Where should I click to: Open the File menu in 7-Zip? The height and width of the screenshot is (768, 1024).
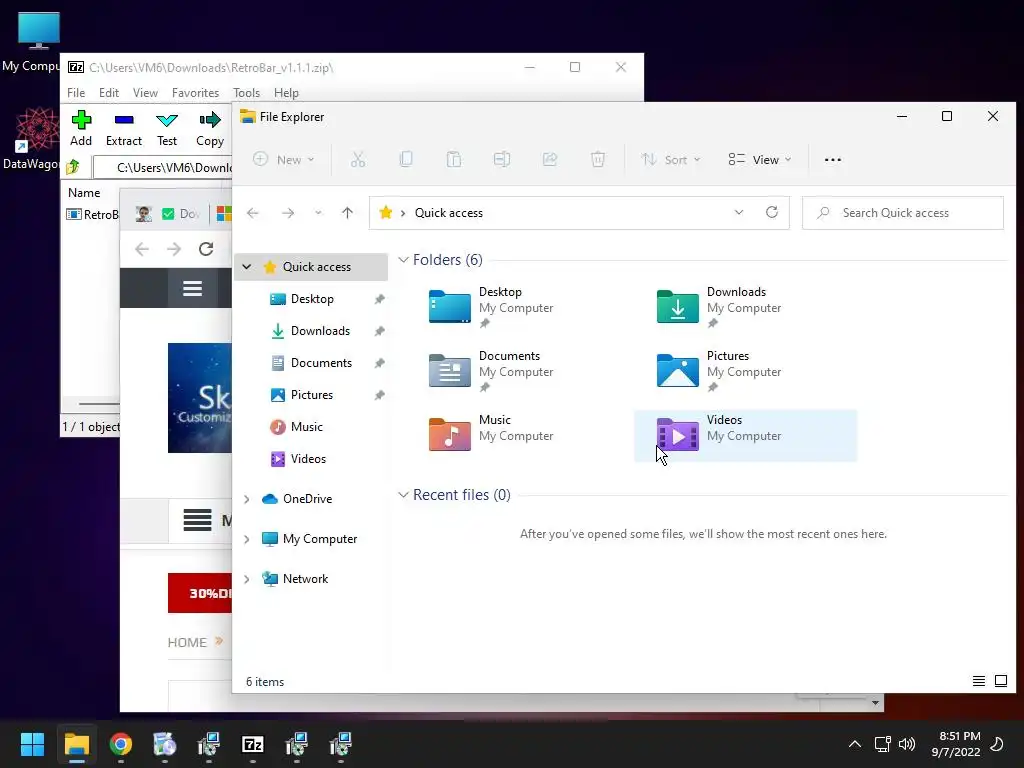(76, 93)
